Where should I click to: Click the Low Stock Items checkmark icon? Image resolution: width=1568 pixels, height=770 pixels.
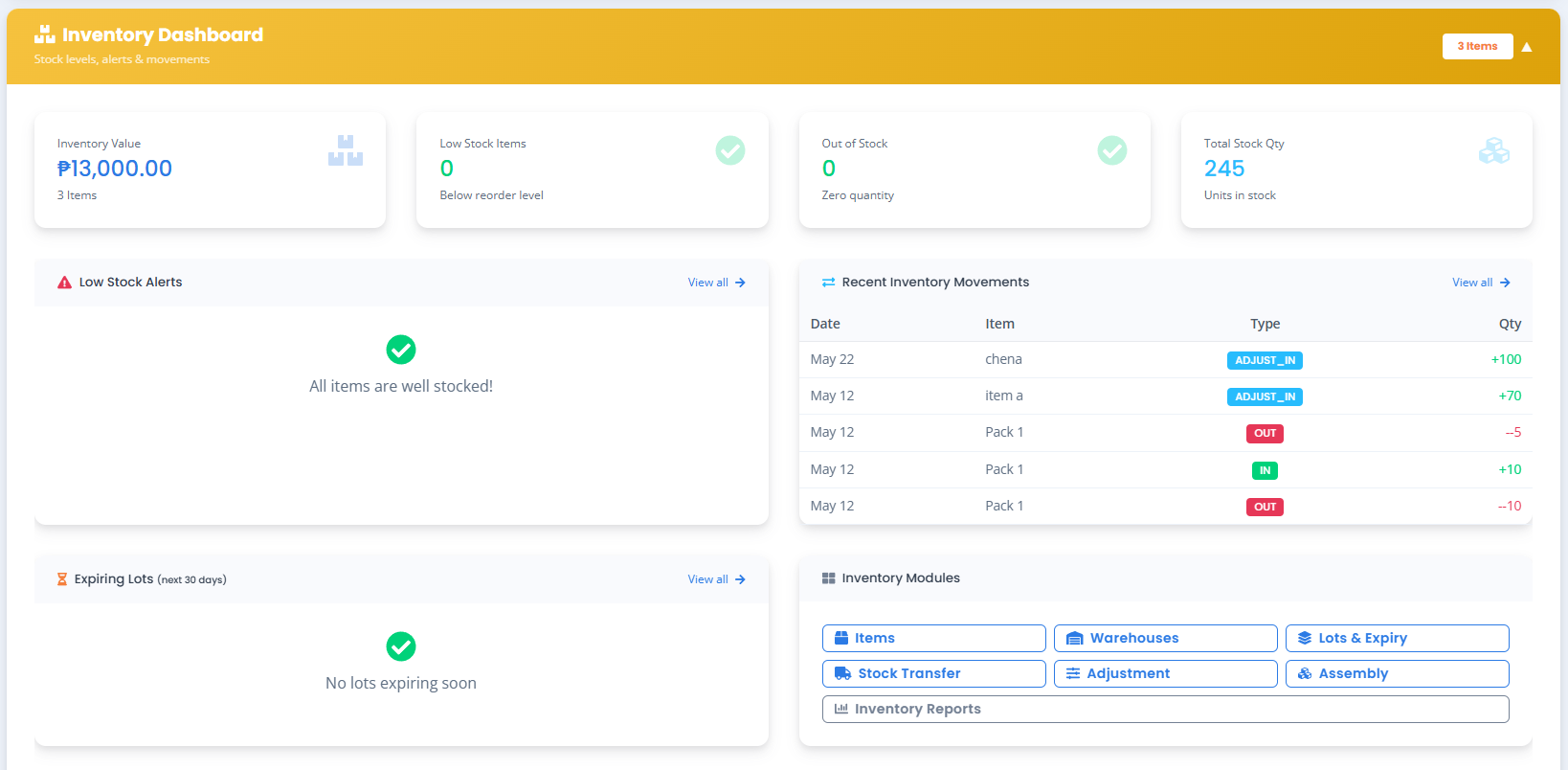730,150
